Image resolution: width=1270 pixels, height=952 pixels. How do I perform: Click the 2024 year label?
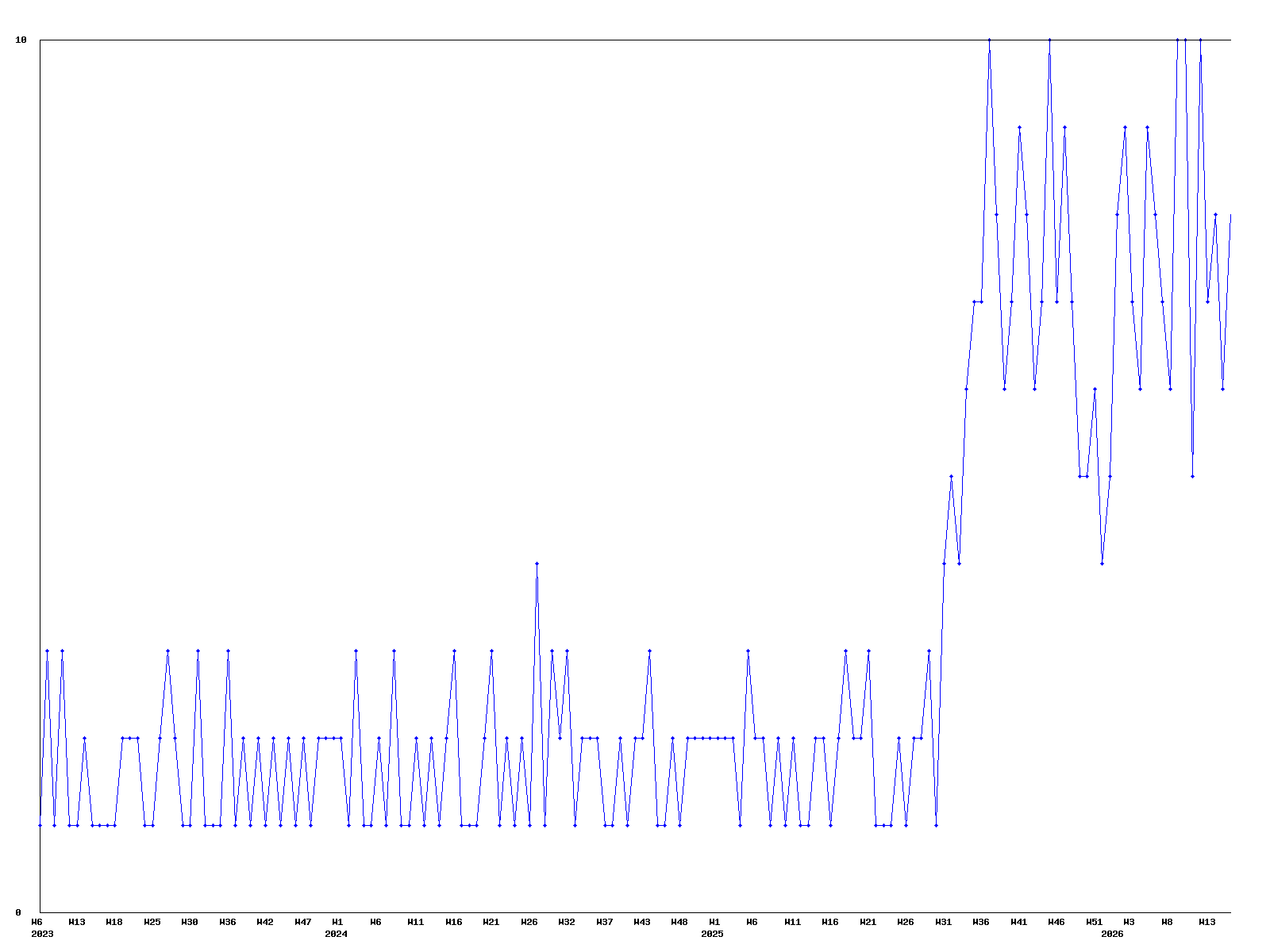[336, 934]
